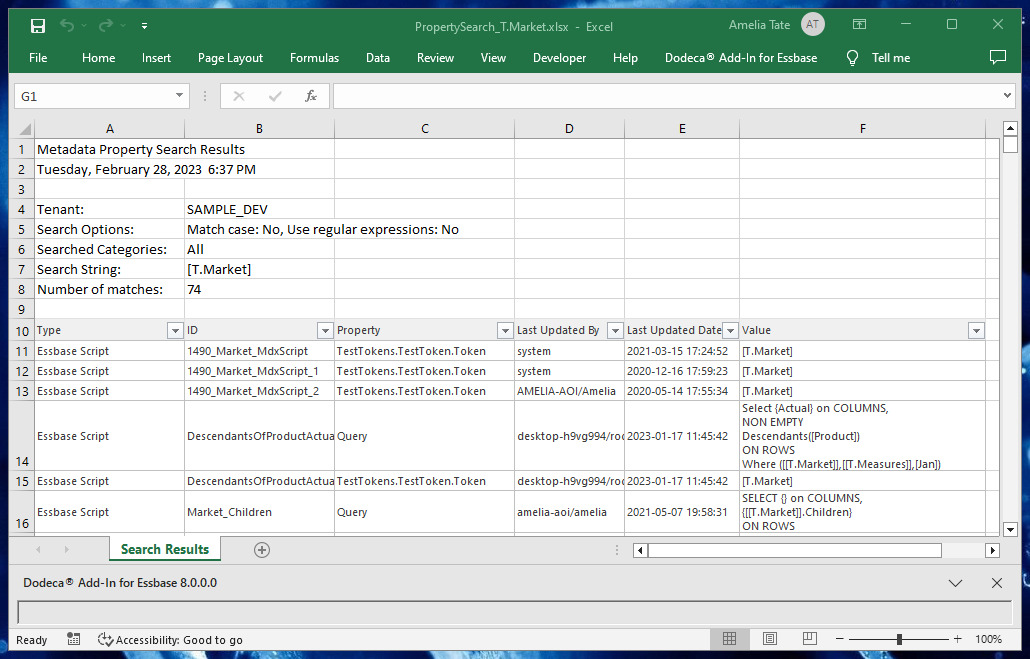Click cell with SAMPLE_DEV tenant
Image resolution: width=1030 pixels, height=659 pixels.
coord(259,210)
